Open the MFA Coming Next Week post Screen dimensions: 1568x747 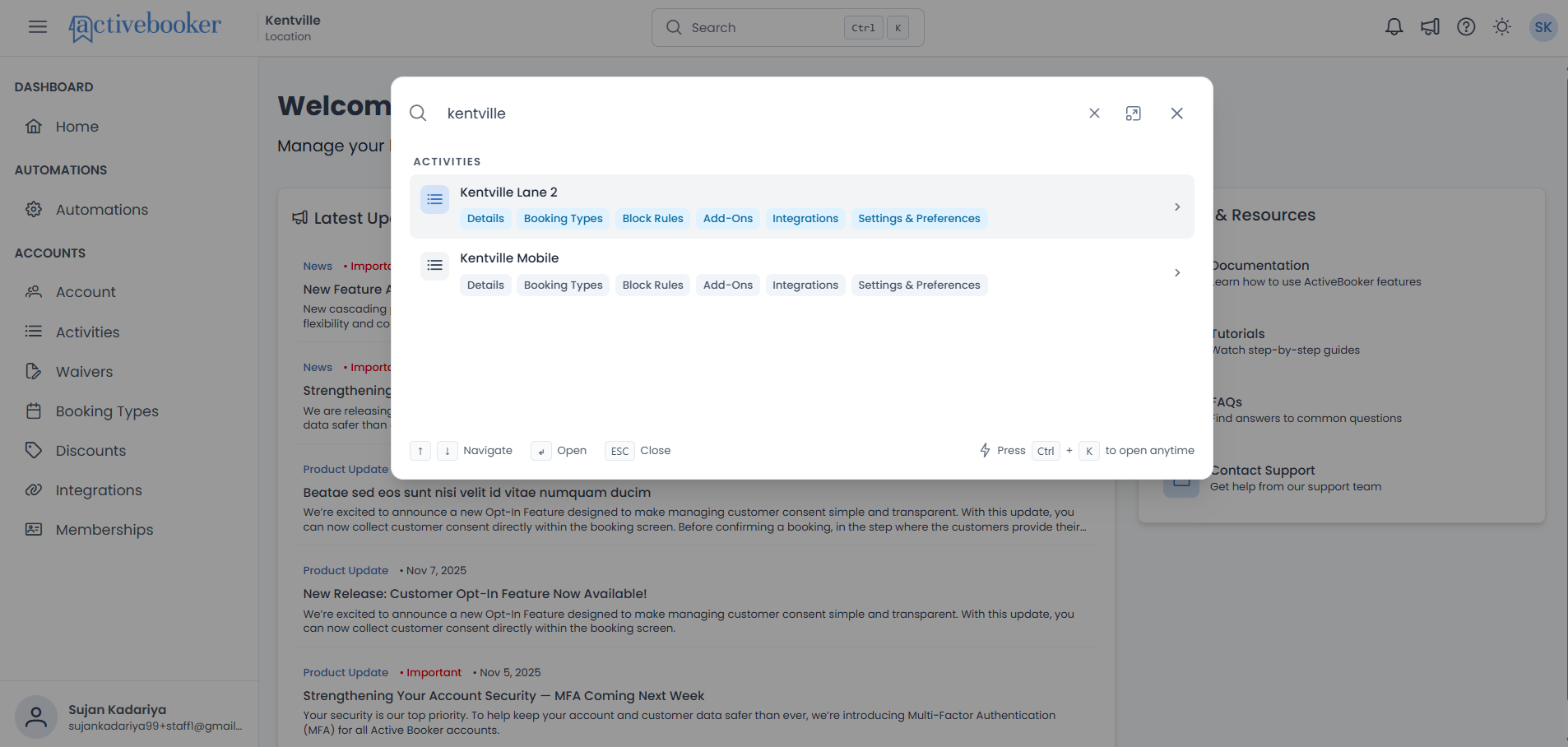click(503, 696)
